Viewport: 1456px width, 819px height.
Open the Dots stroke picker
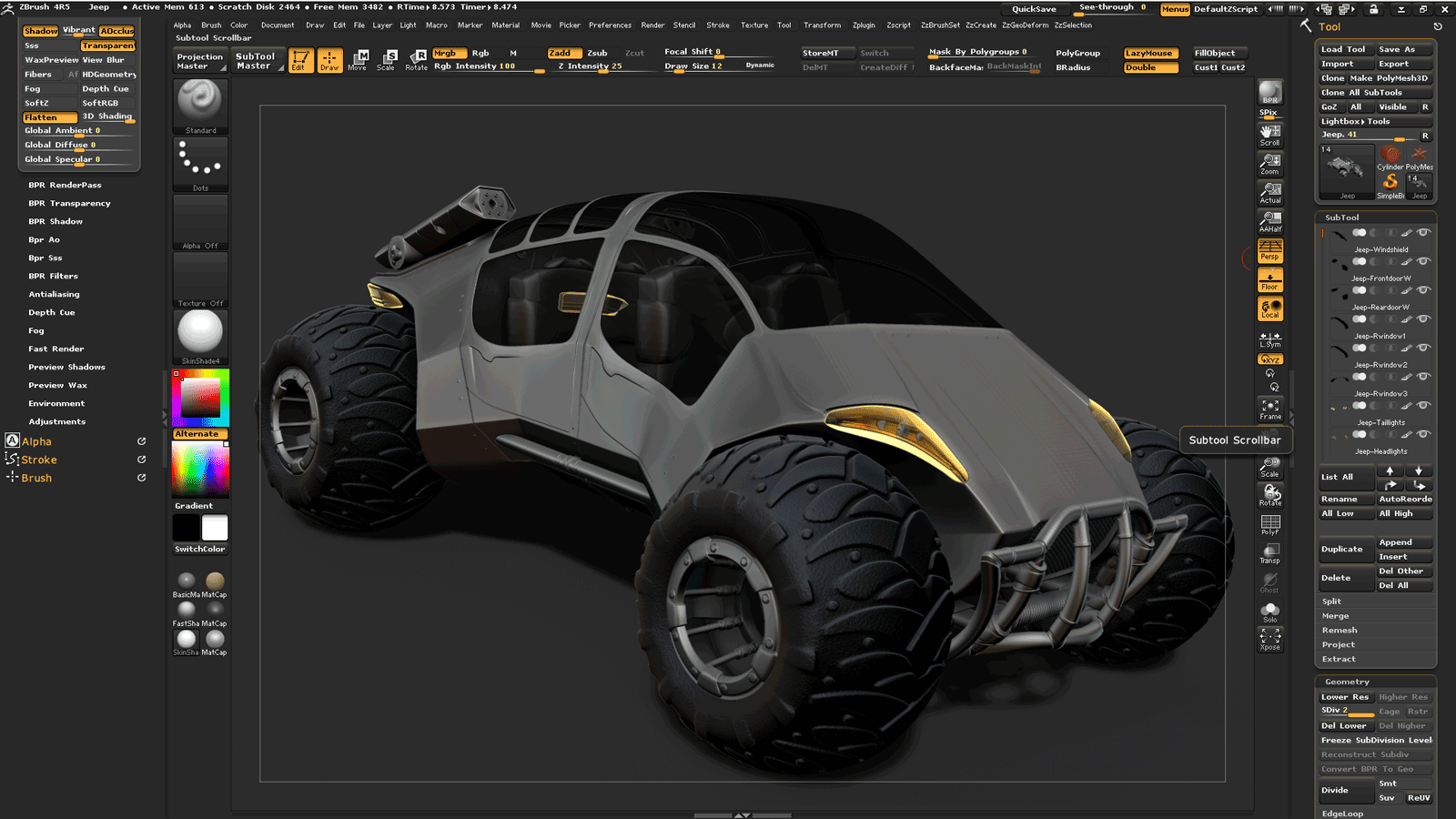tap(200, 164)
